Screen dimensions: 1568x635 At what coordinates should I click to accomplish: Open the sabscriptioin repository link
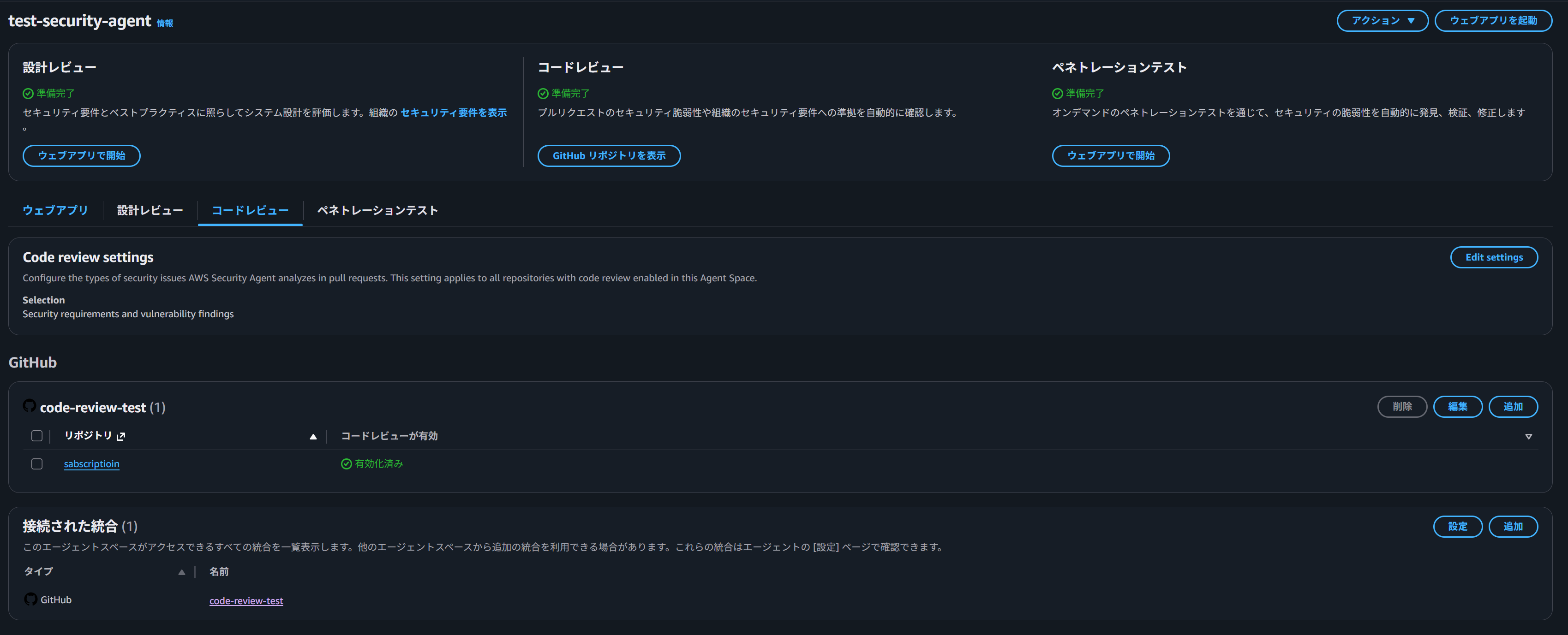pyautogui.click(x=91, y=464)
